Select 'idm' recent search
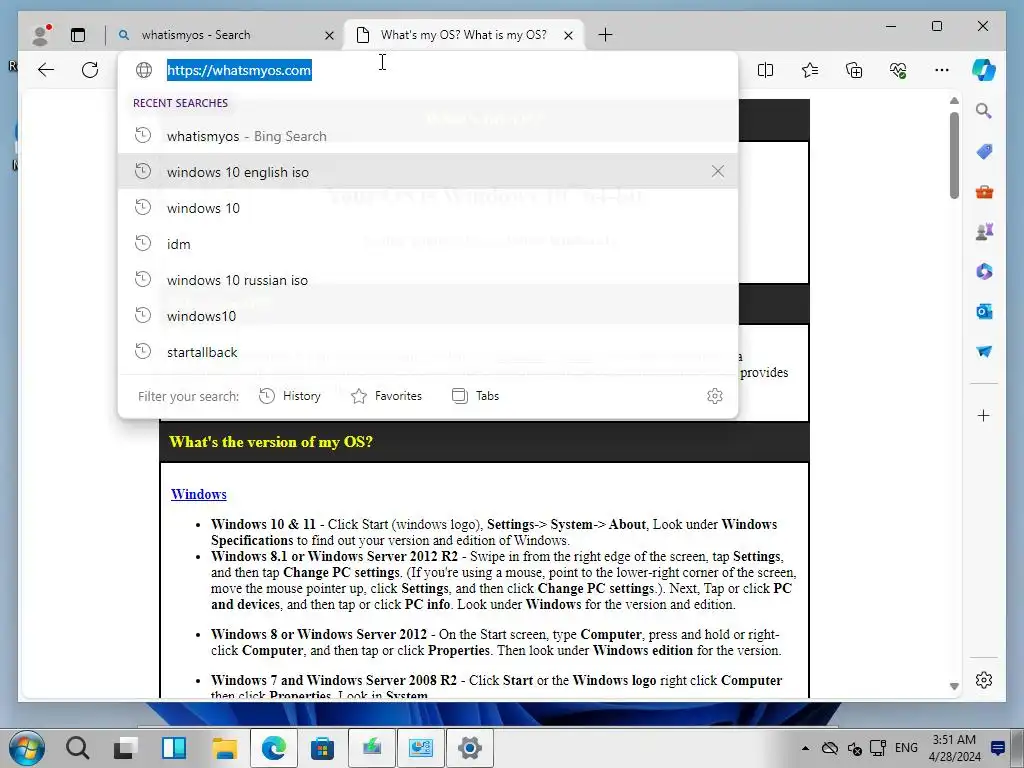Image resolution: width=1024 pixels, height=768 pixels. point(428,244)
